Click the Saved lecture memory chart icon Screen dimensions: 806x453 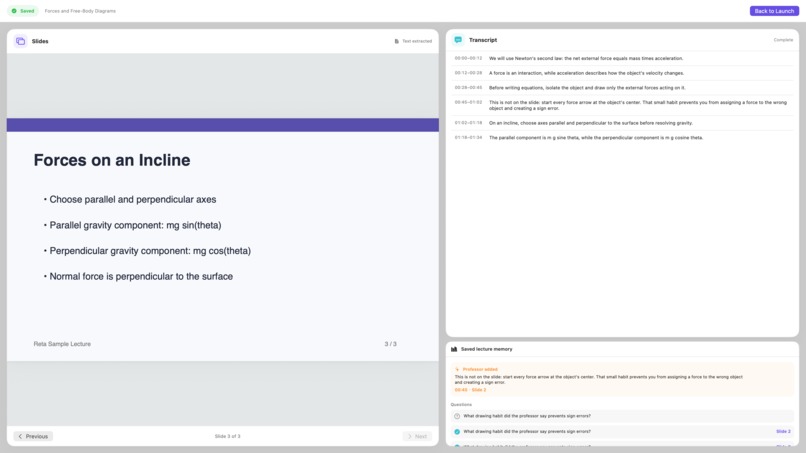pos(454,349)
